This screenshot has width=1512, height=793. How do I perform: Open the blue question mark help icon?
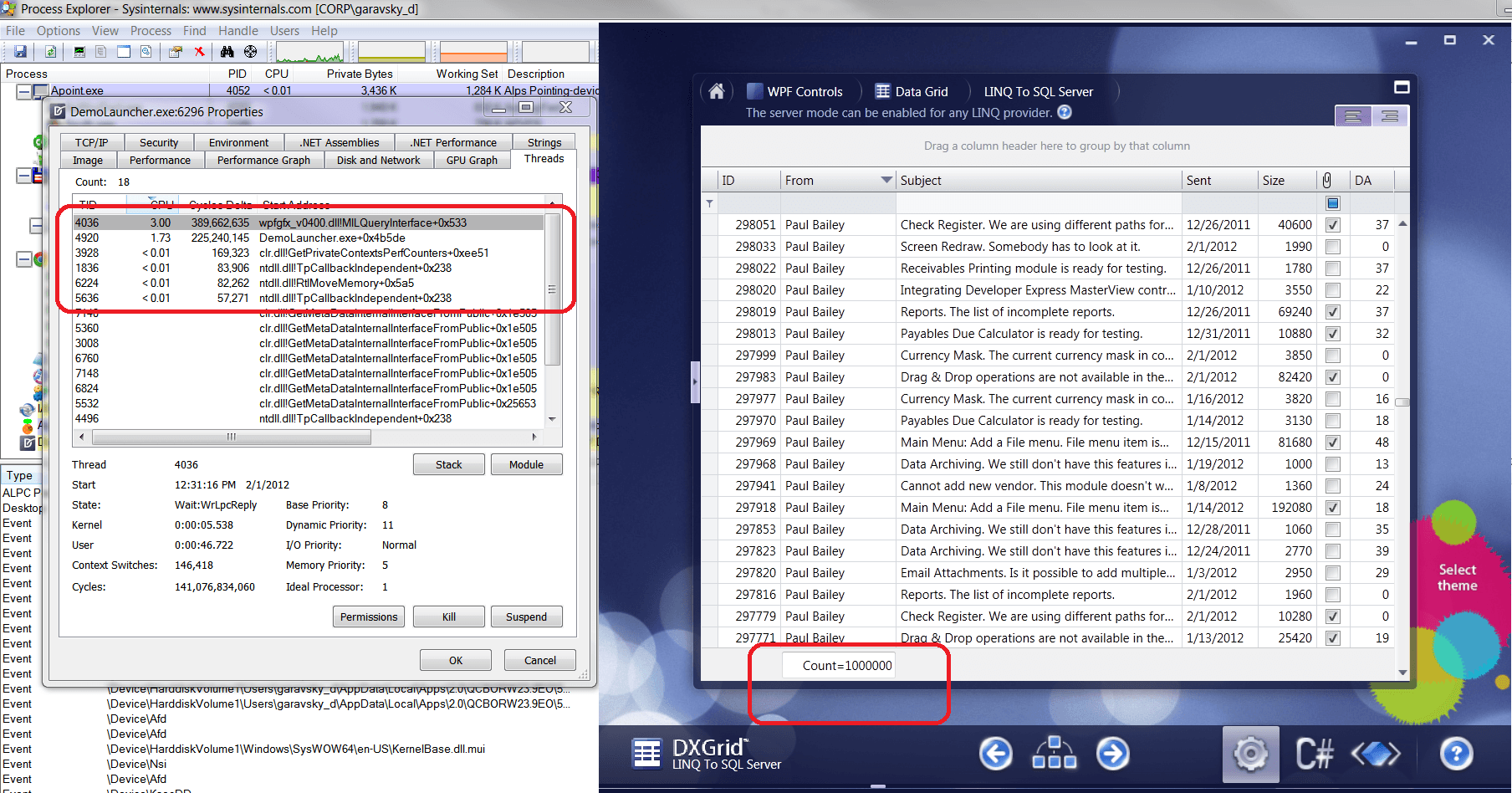click(x=1456, y=754)
